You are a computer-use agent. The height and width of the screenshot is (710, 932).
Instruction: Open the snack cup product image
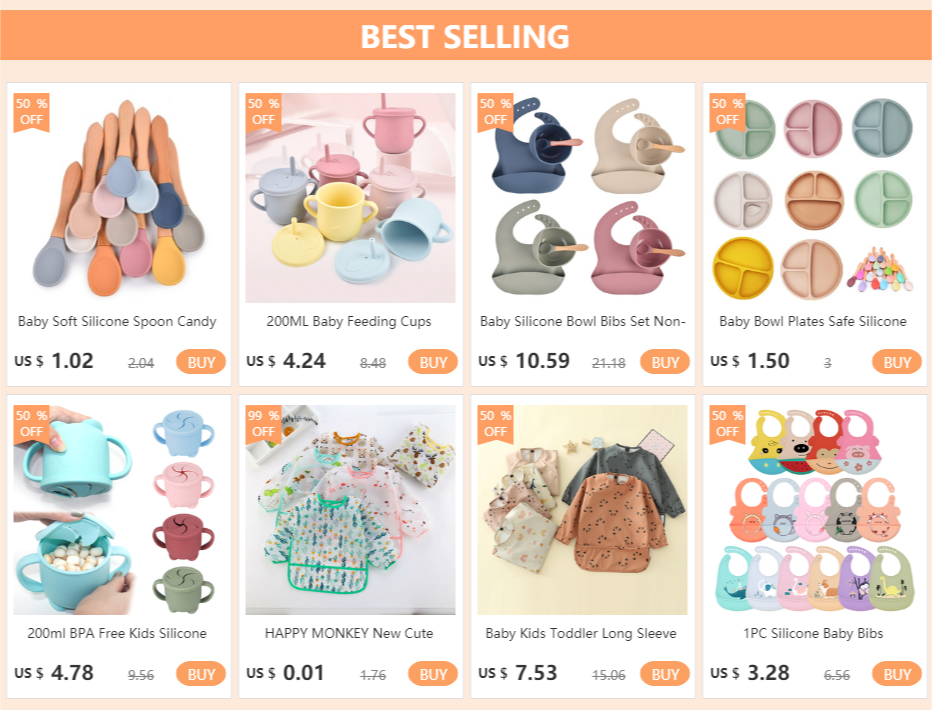118,510
